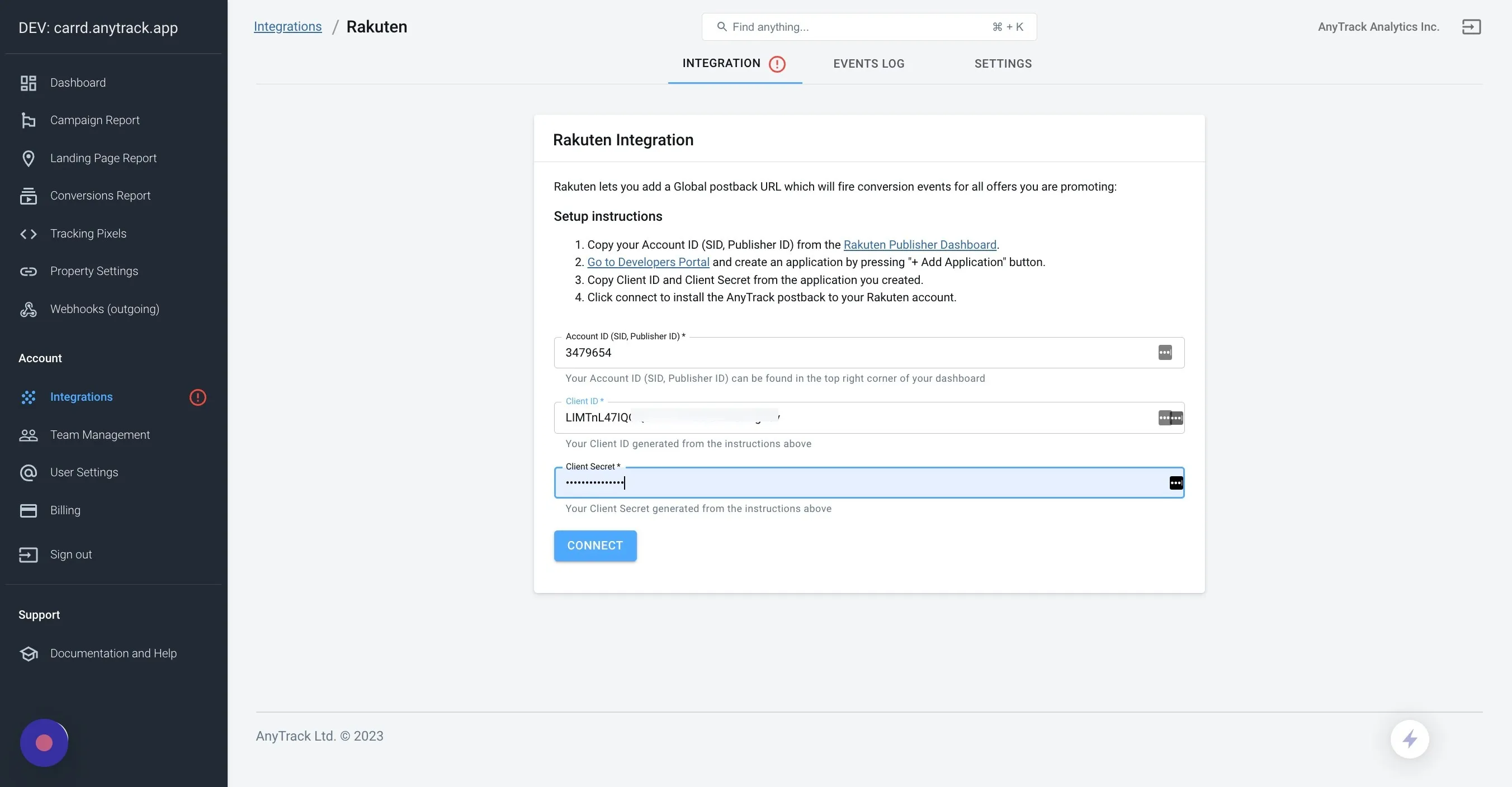Click the Find anything search field

pos(870,27)
